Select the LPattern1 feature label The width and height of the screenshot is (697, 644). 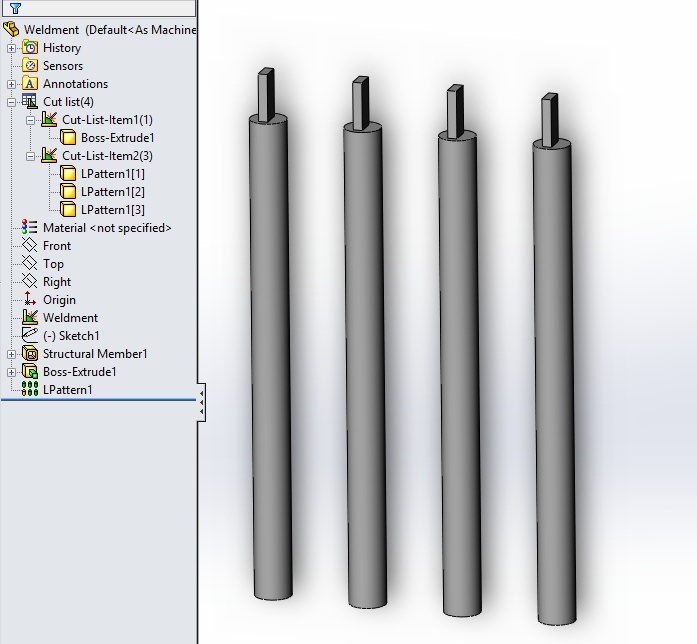pos(68,390)
